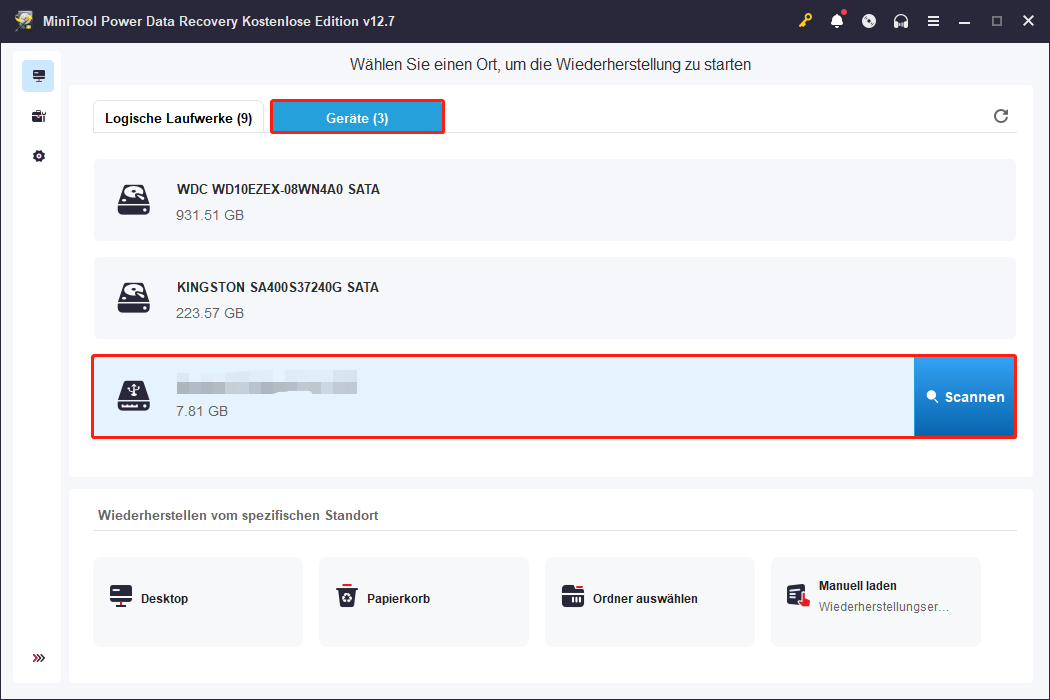1050x700 pixels.
Task: Open the hamburger menu in title bar
Action: point(933,20)
